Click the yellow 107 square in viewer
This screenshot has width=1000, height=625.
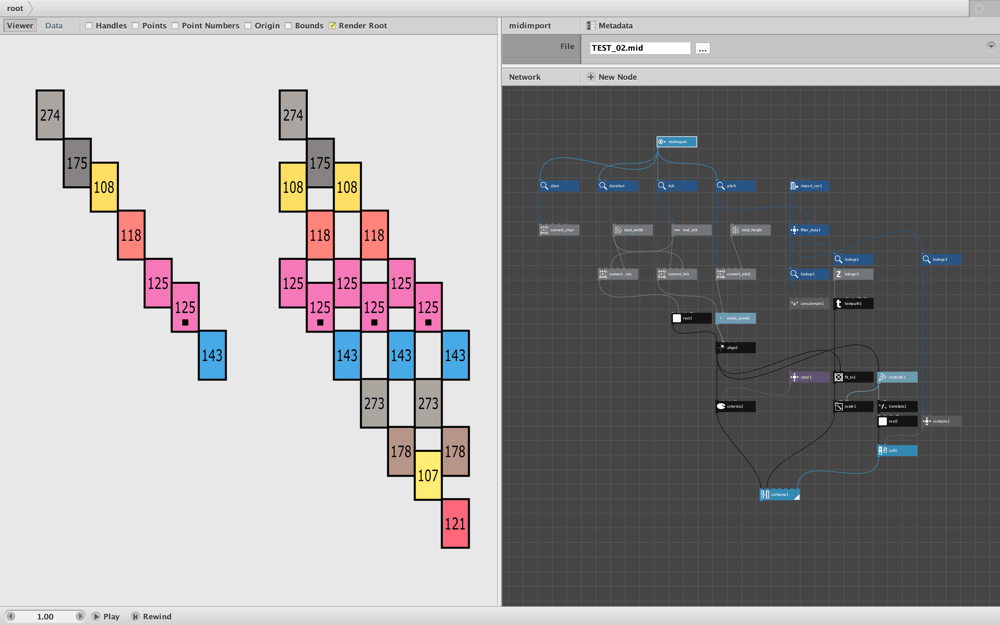click(x=428, y=475)
